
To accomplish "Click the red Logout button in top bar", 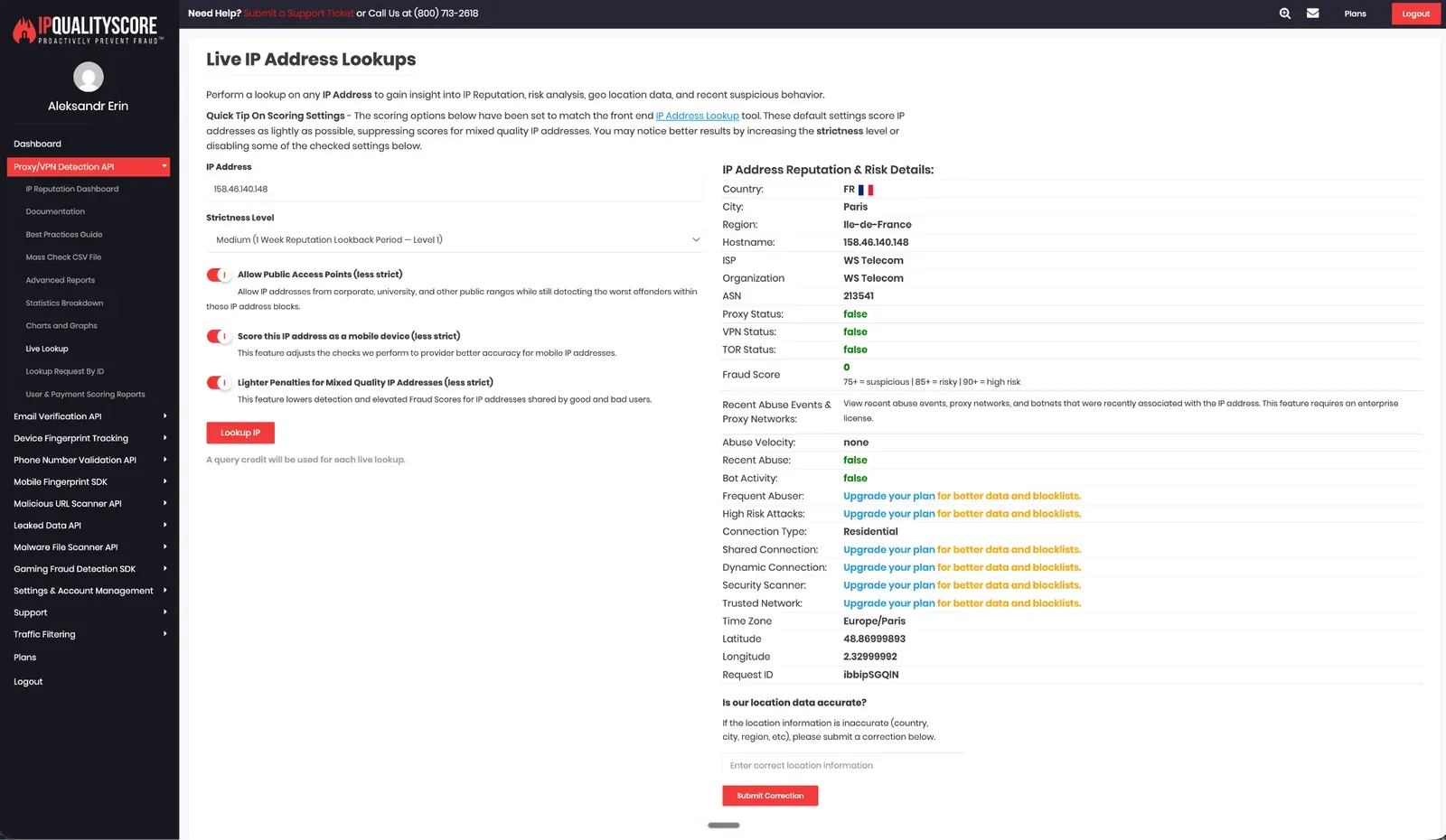I will pos(1415,14).
